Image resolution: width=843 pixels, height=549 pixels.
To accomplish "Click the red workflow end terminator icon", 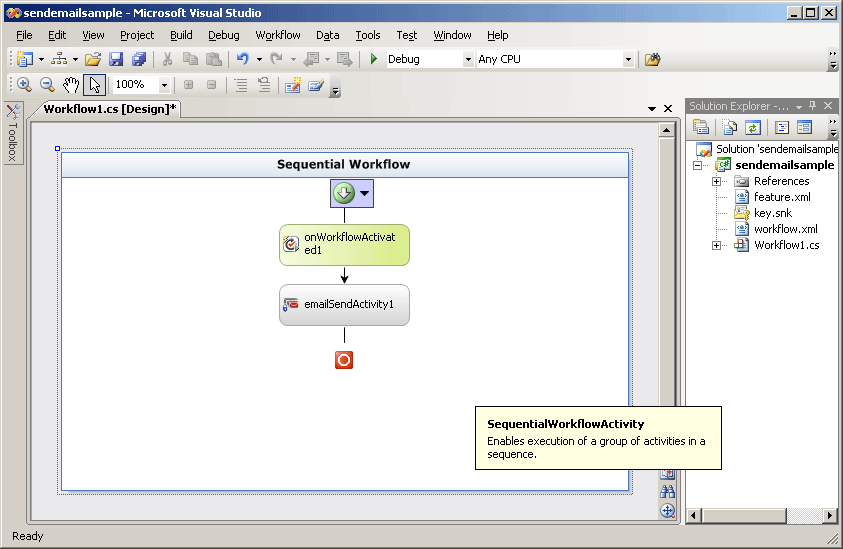I will pyautogui.click(x=344, y=360).
